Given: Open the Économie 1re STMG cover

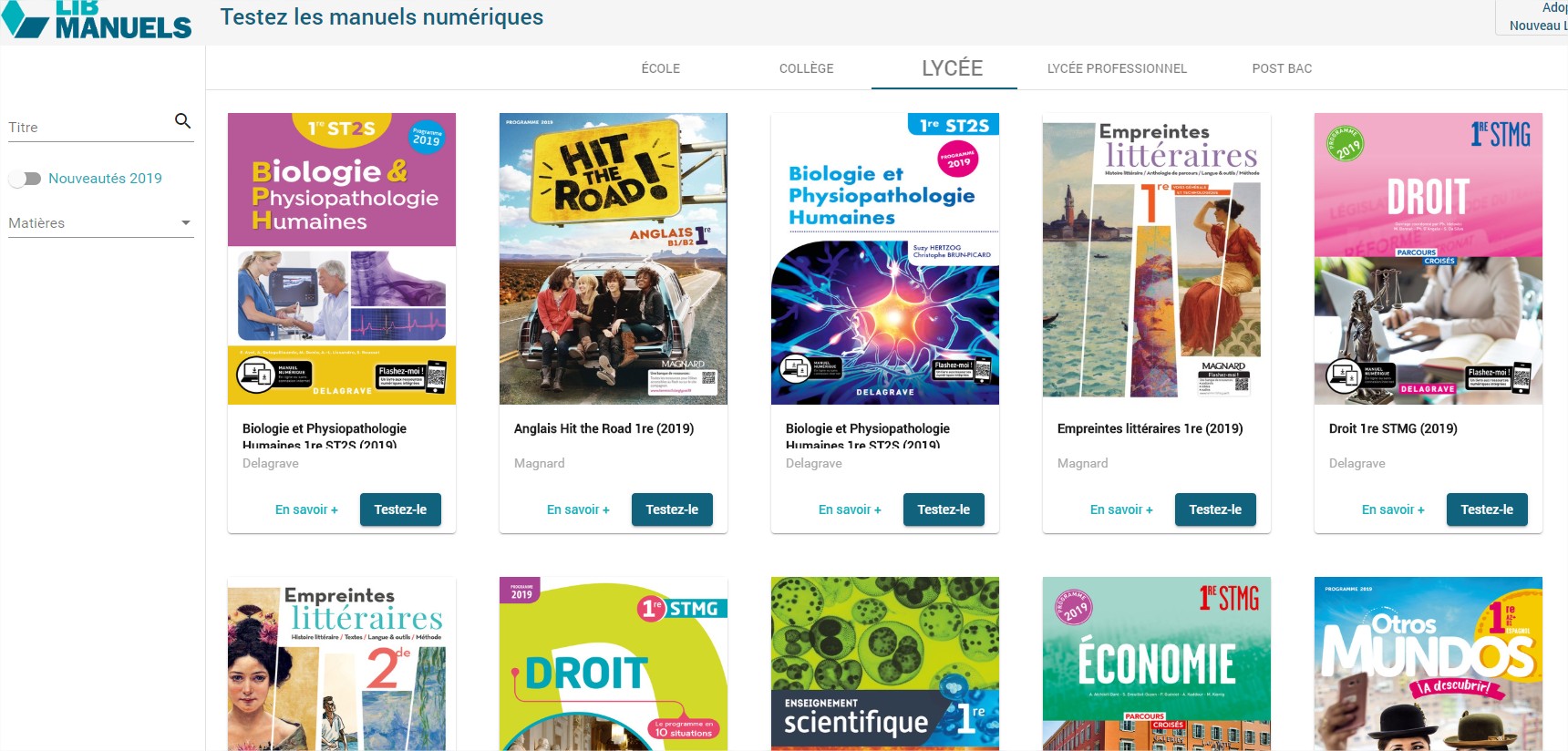Looking at the screenshot, I should [1157, 664].
